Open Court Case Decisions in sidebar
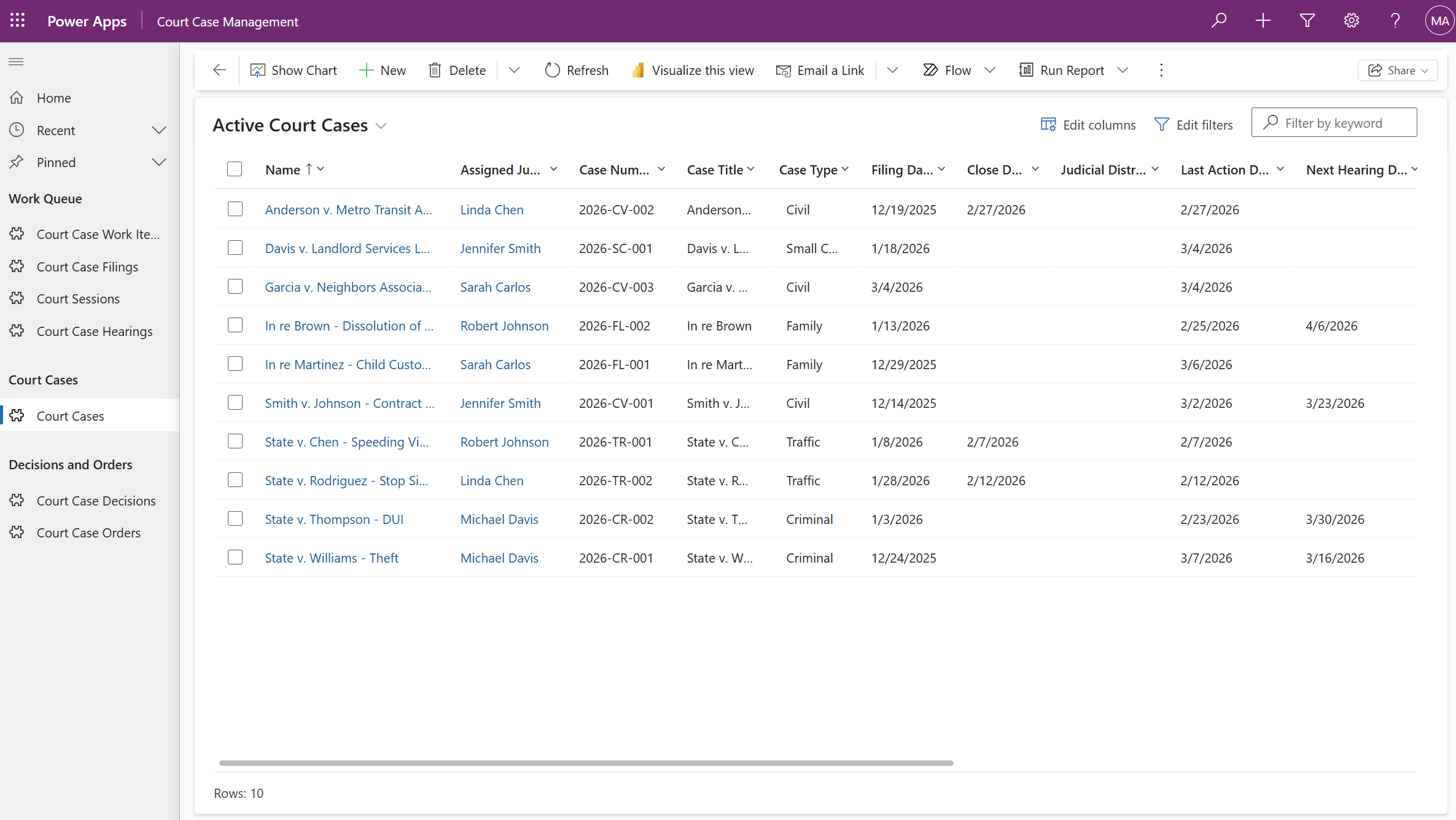 (x=90, y=501)
